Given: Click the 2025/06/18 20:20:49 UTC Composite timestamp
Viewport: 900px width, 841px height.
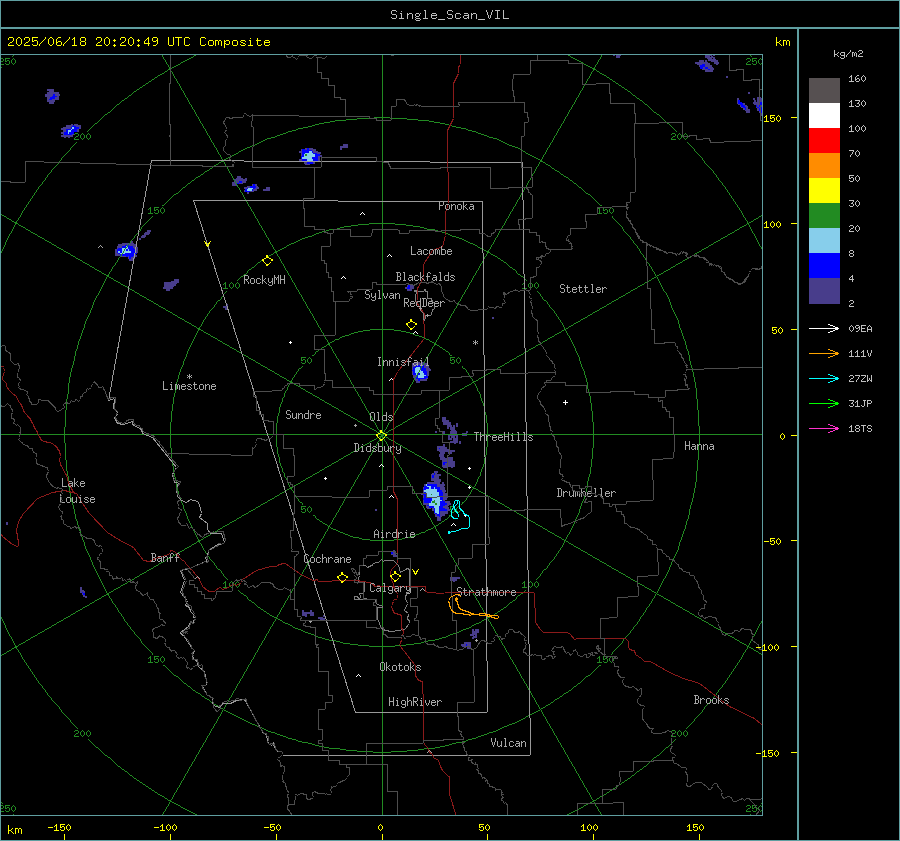Looking at the screenshot, I should pyautogui.click(x=138, y=42).
